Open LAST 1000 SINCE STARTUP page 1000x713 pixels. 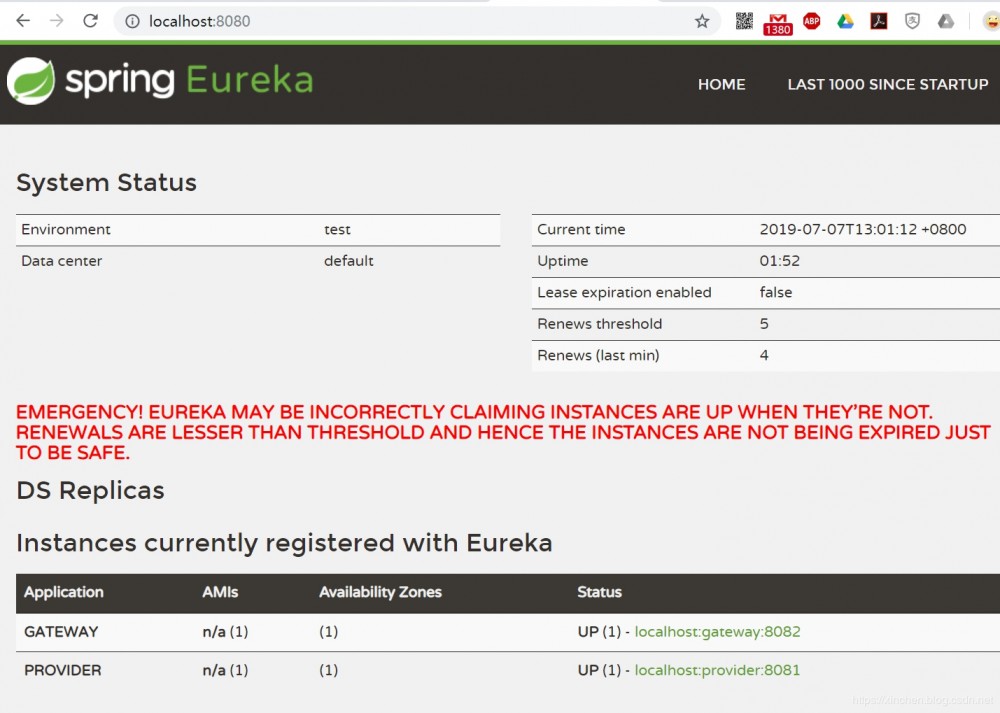coord(888,84)
